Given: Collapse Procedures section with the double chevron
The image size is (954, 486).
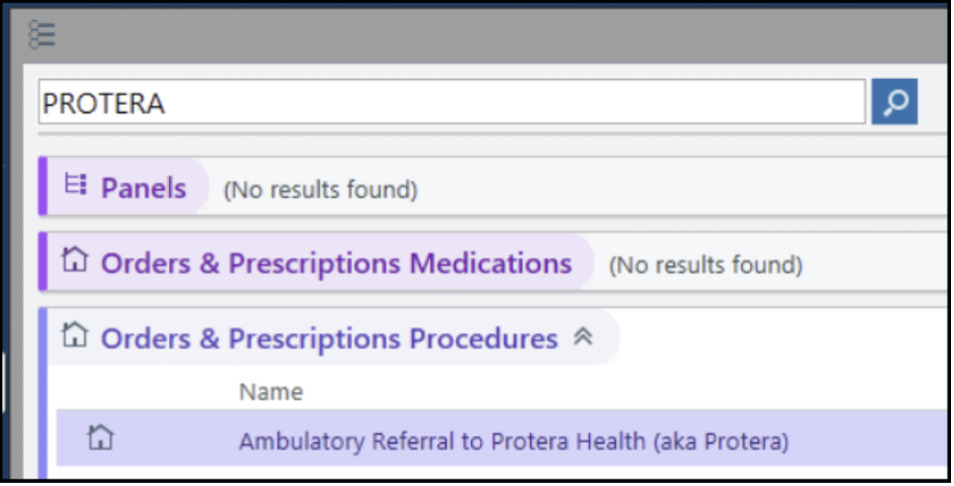Looking at the screenshot, I should [x=583, y=338].
